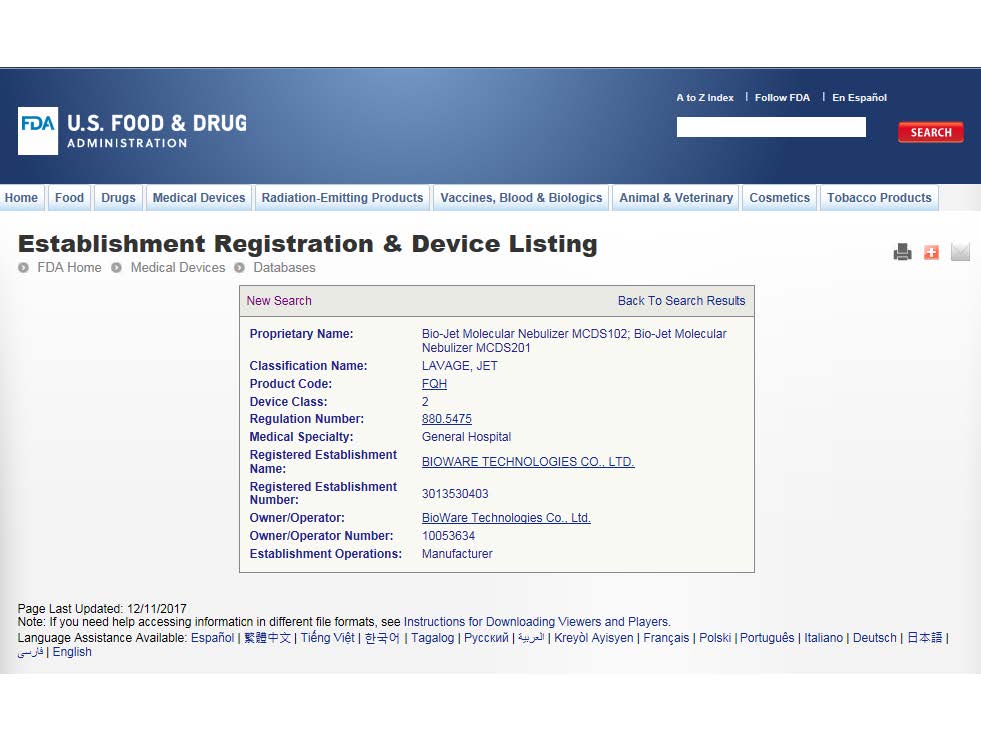The image size is (981, 735).
Task: Open product code FQH link
Action: pos(434,384)
